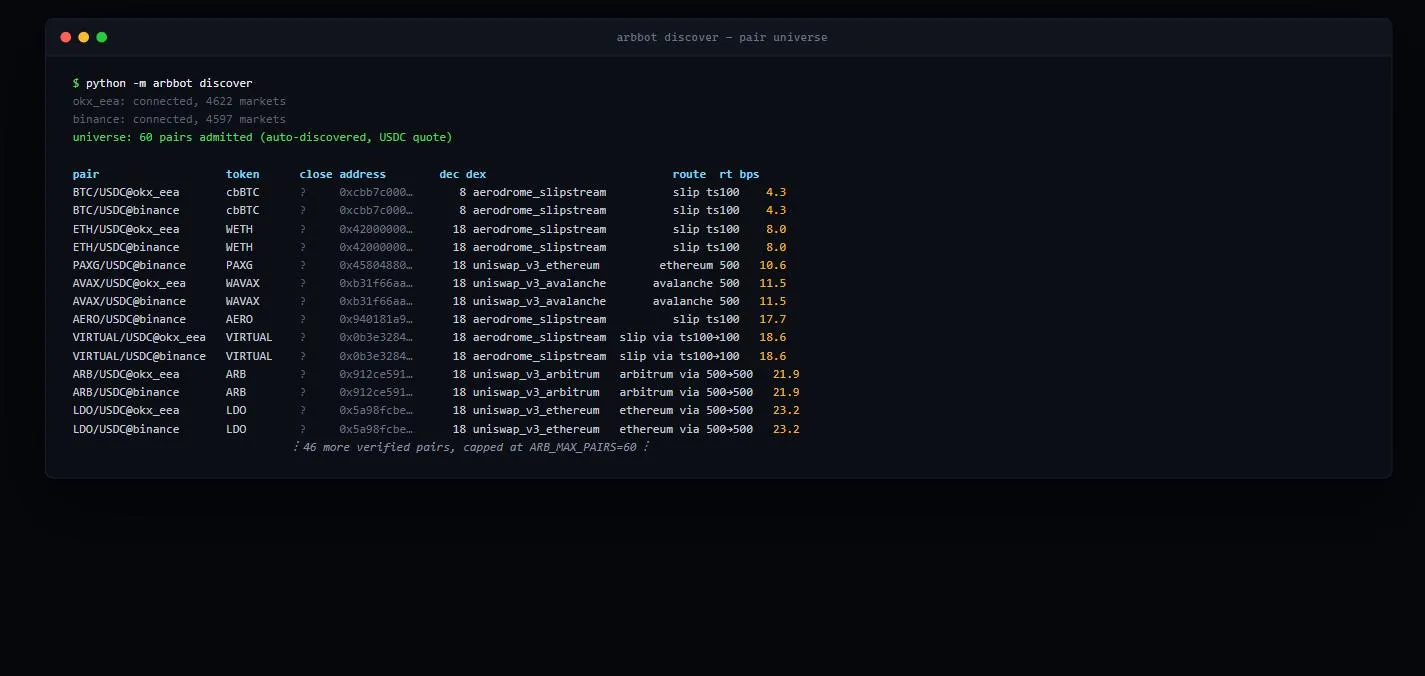The height and width of the screenshot is (676, 1425).
Task: Click the 'AERO' token cell
Action: [x=239, y=319]
